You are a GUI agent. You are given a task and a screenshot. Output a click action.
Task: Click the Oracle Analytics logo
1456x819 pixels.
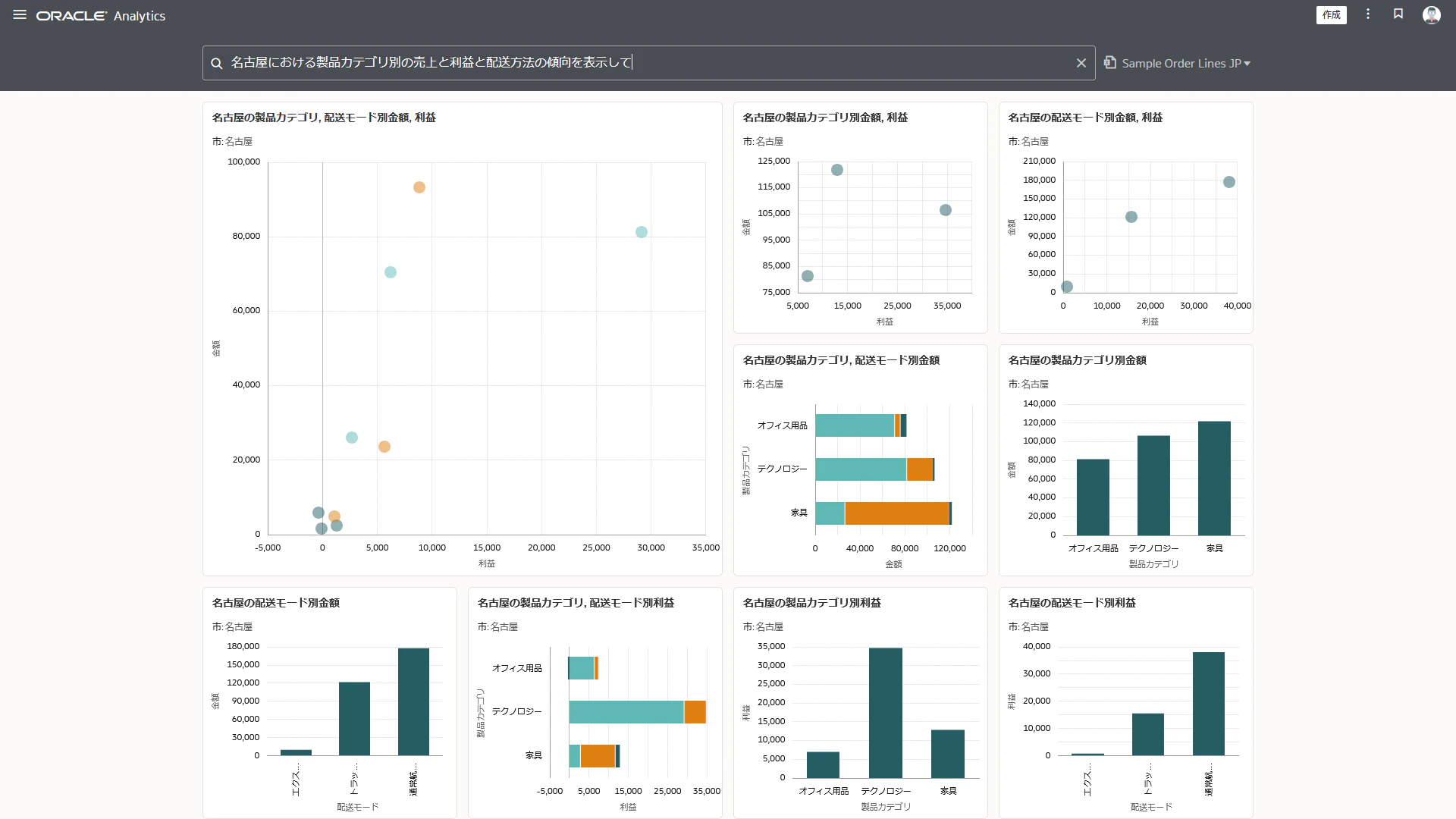[x=101, y=16]
